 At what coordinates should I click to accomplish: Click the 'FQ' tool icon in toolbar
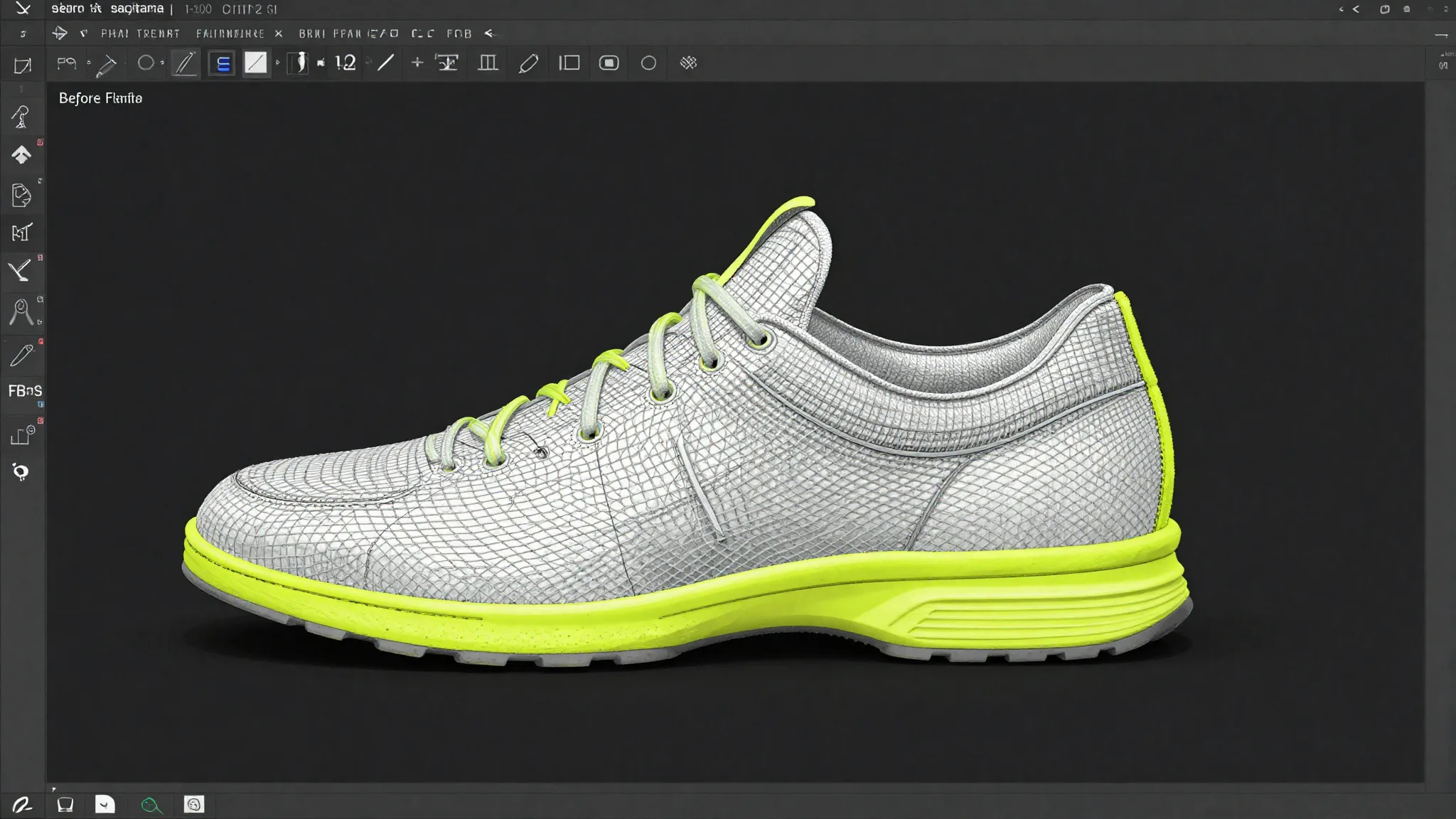(66, 63)
